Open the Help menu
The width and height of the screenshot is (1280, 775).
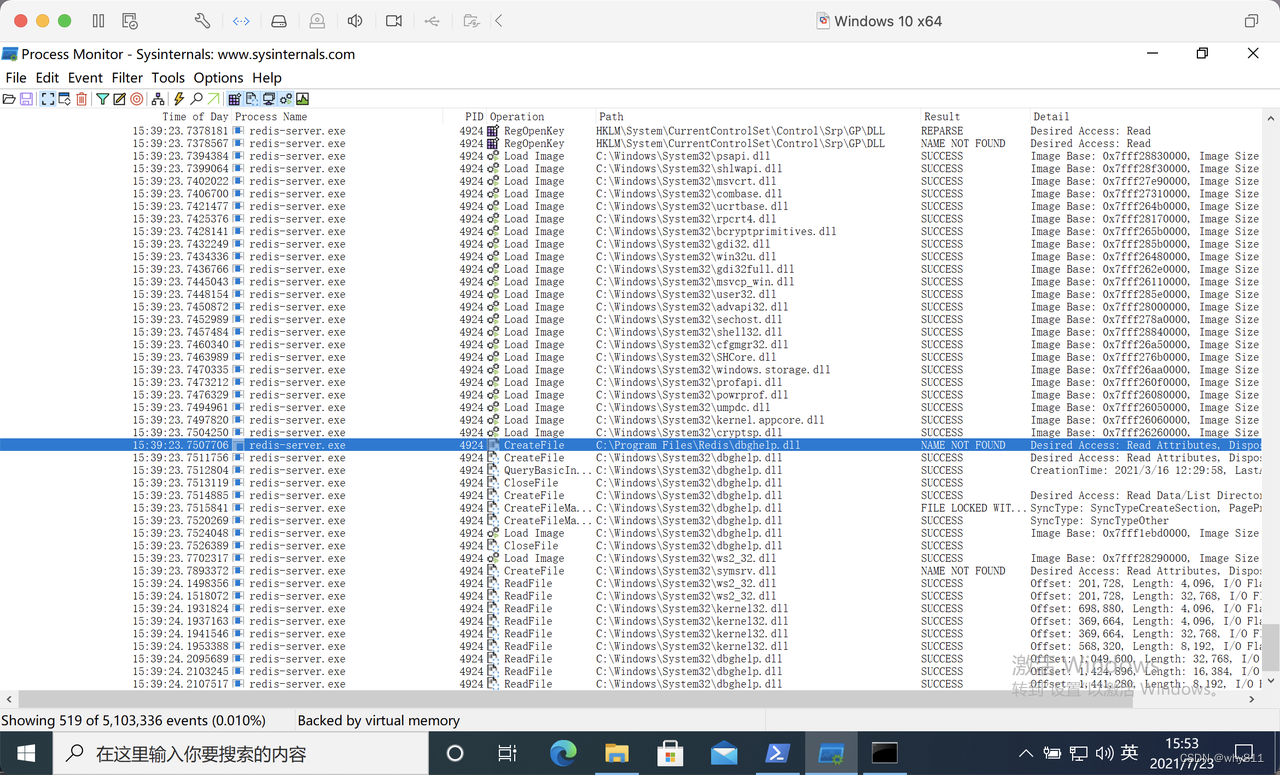tap(267, 77)
